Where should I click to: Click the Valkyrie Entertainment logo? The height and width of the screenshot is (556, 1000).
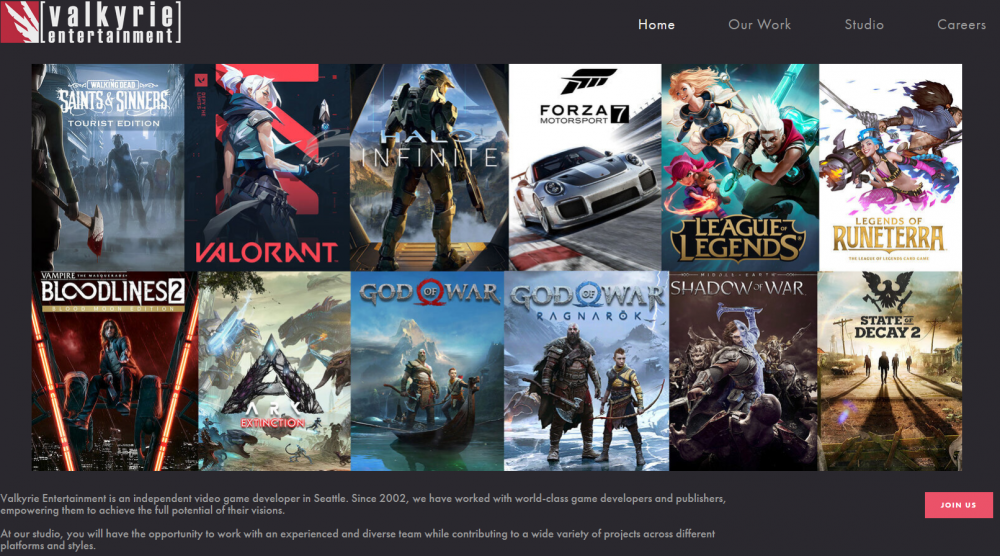point(91,23)
